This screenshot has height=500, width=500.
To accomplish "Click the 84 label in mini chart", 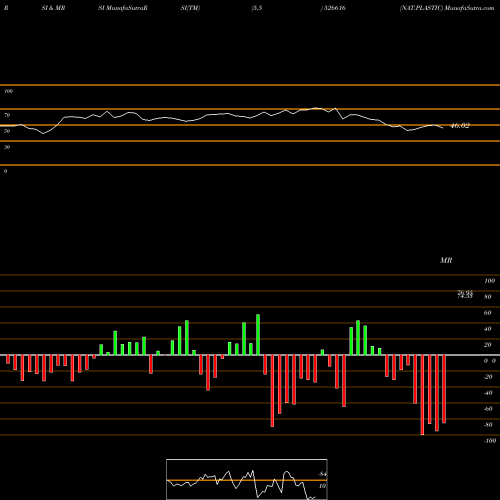I will pos(322,474).
